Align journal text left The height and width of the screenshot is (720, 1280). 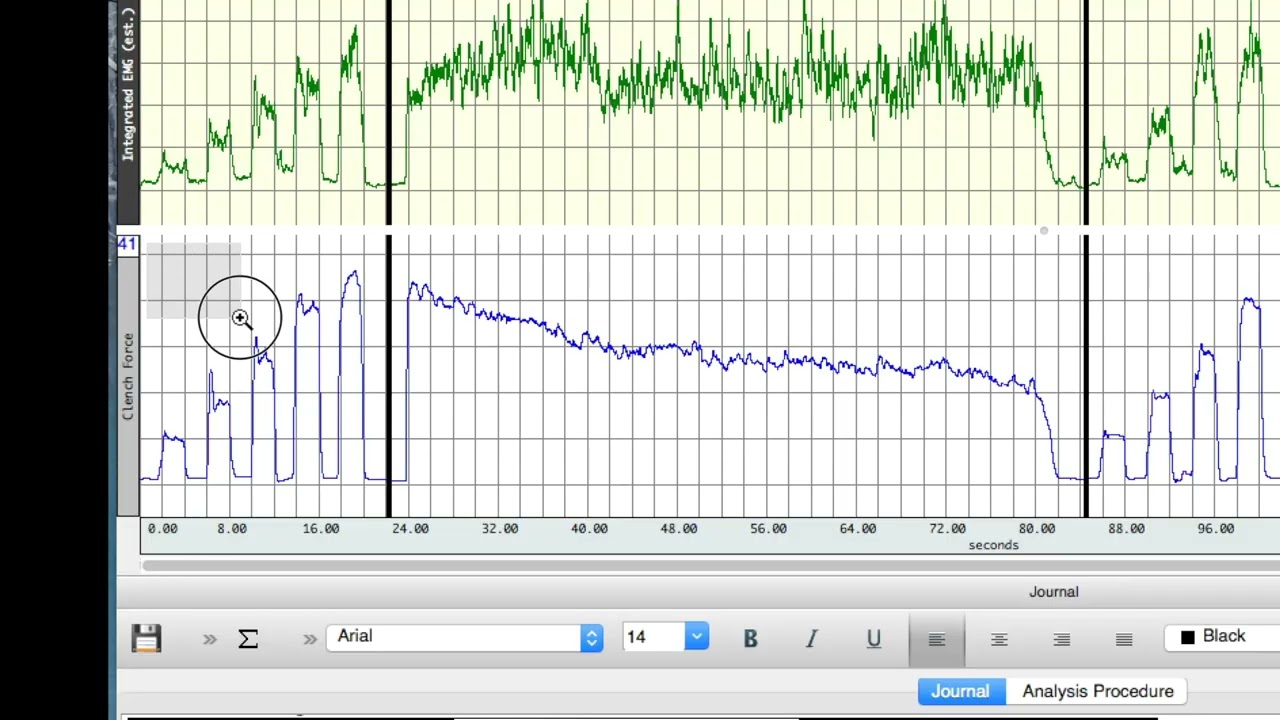pyautogui.click(x=937, y=639)
